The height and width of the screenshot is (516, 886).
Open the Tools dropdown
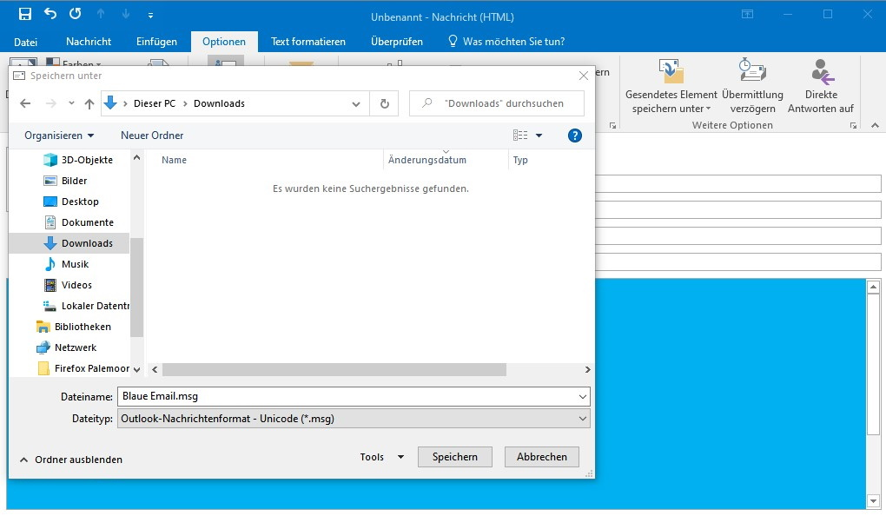382,457
